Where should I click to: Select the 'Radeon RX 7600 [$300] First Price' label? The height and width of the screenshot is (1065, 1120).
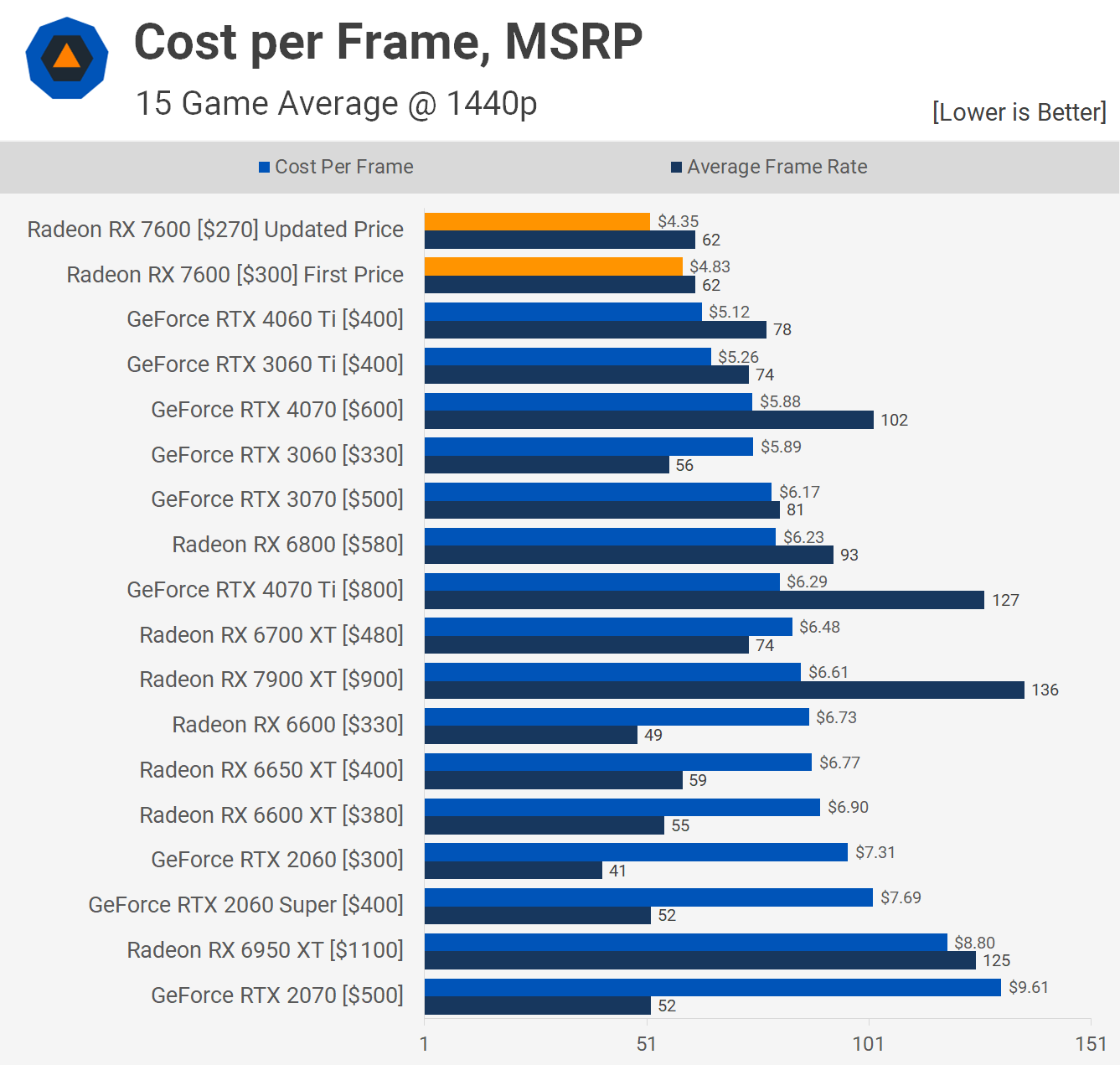(235, 275)
